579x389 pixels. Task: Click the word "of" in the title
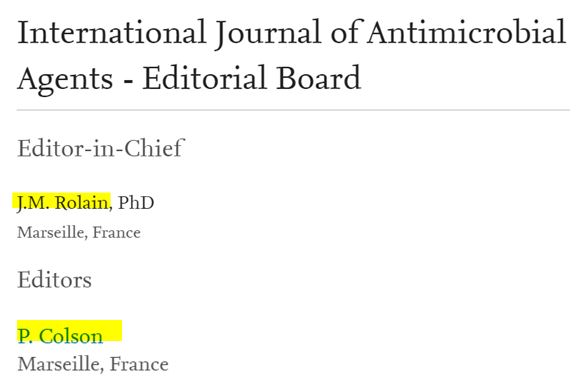tap(346, 33)
